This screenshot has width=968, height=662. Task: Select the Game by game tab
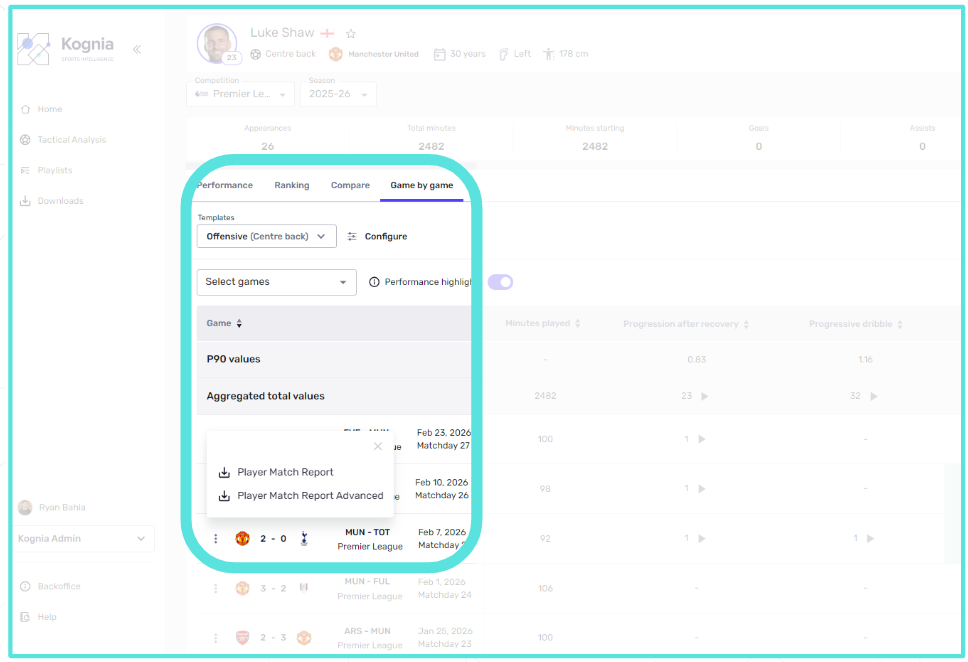(x=422, y=185)
